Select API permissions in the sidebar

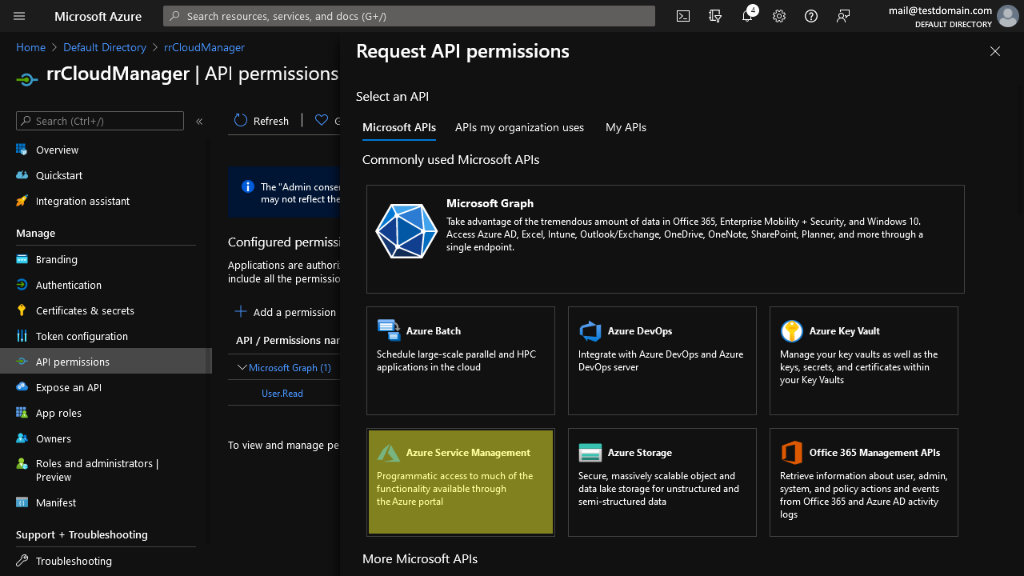106,362
